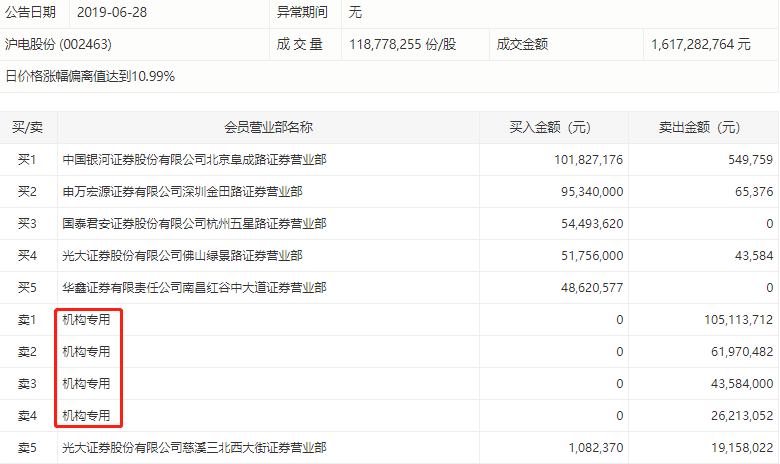Select 机构专用 in the 卖4 row
Image resolution: width=780 pixels, height=464 pixels.
[x=86, y=416]
